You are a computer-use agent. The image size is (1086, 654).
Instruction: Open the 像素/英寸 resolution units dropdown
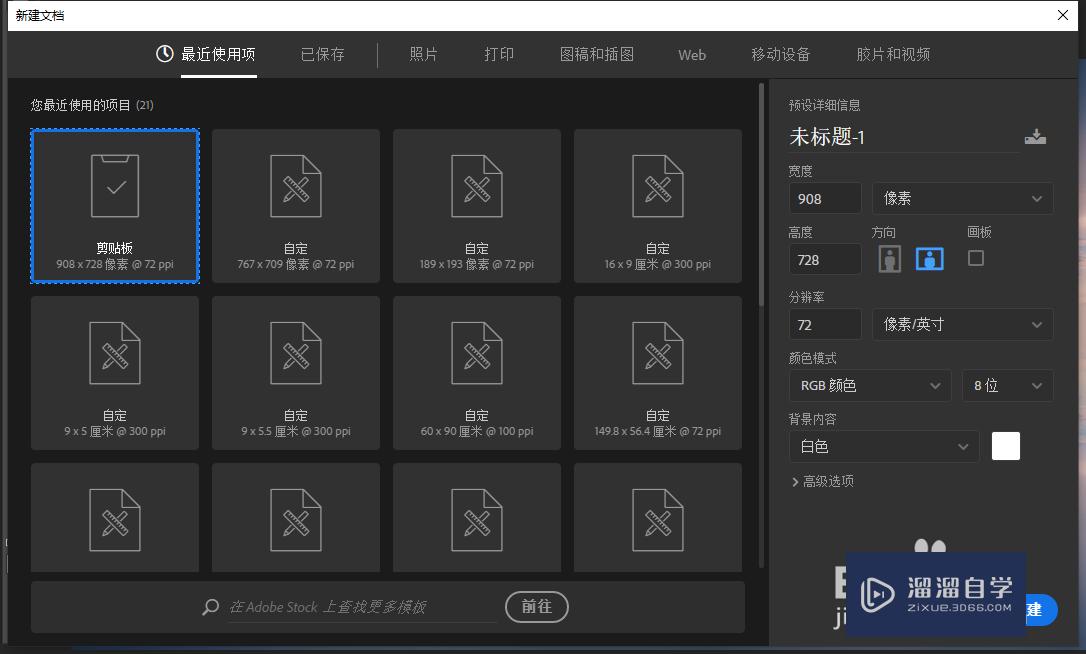[x=962, y=324]
